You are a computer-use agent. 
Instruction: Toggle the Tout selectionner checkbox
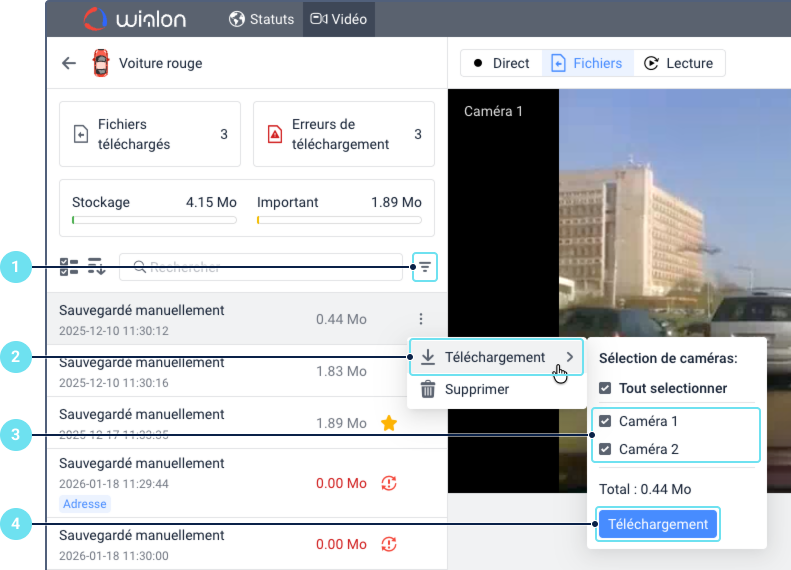click(605, 388)
